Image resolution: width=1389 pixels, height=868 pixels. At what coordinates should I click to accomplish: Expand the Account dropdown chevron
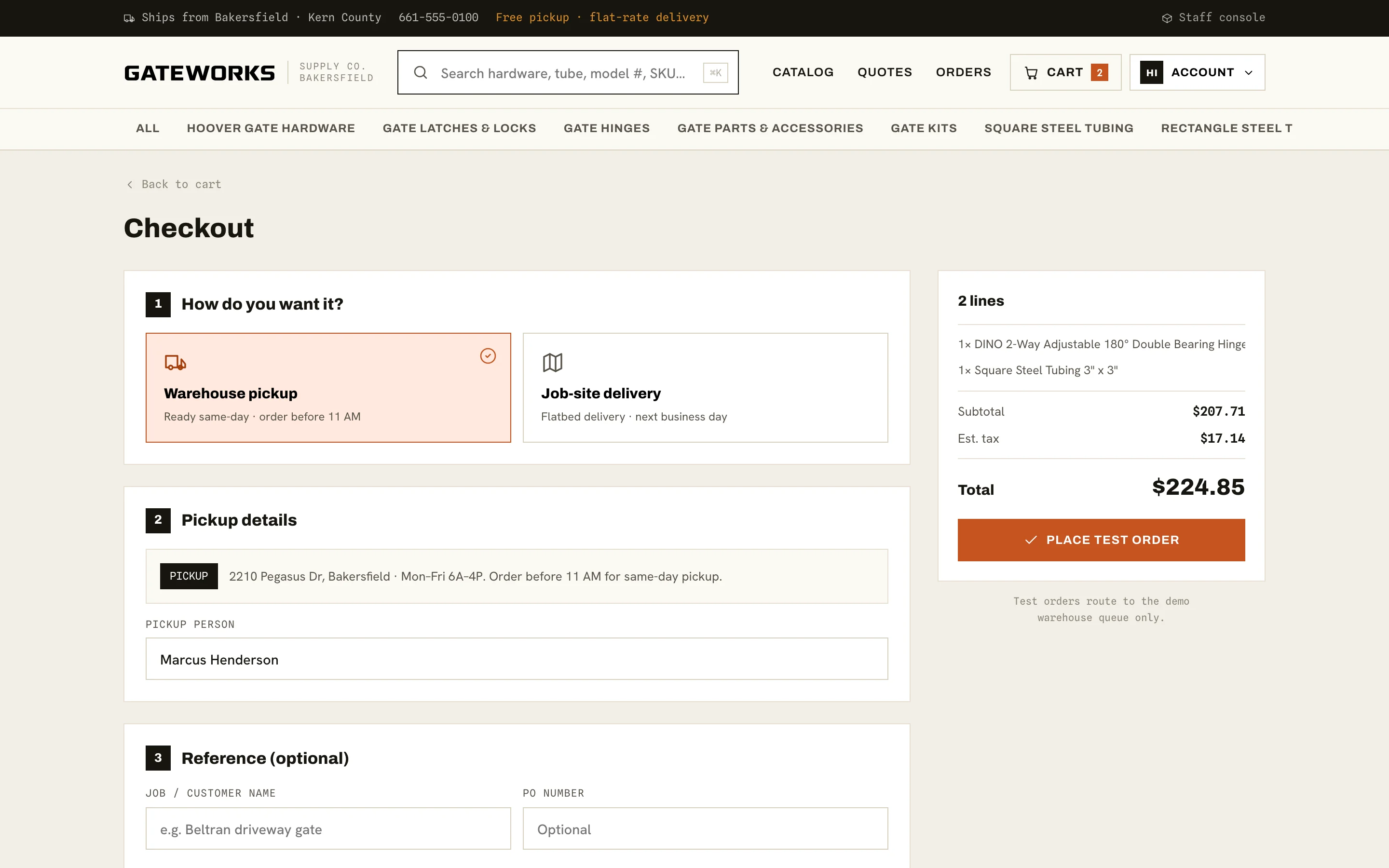(x=1248, y=73)
